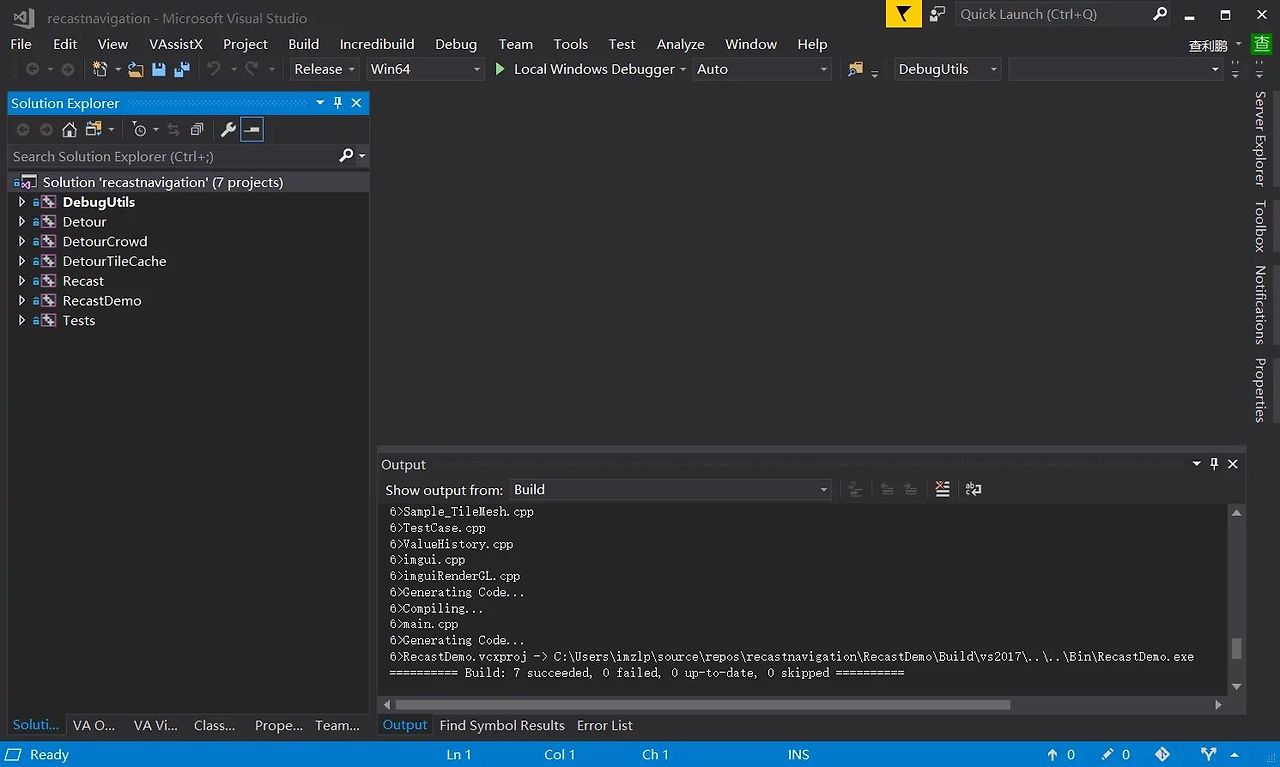The width and height of the screenshot is (1280, 767).
Task: Click the Send Feedback icon
Action: coord(937,14)
